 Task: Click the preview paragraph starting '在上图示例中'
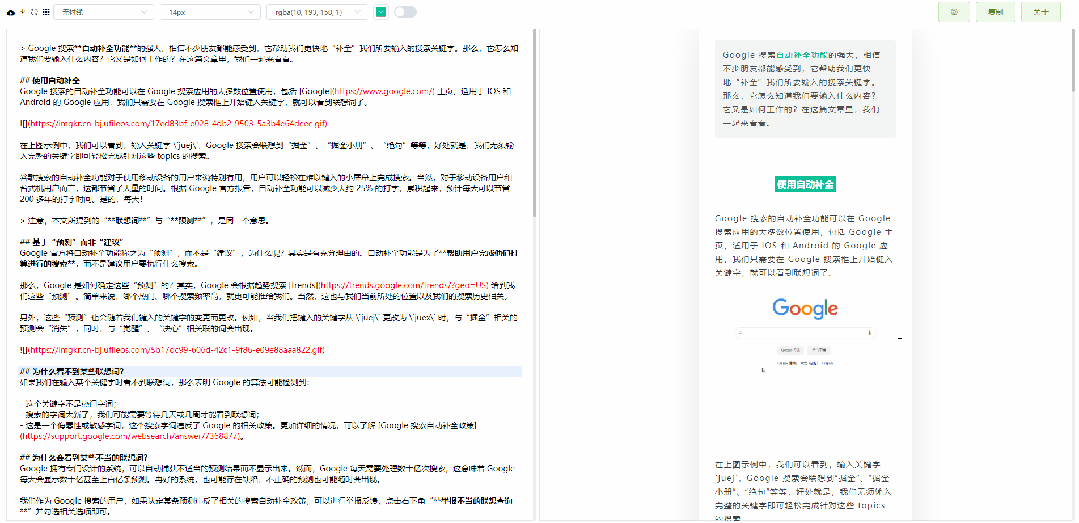[x=802, y=490]
